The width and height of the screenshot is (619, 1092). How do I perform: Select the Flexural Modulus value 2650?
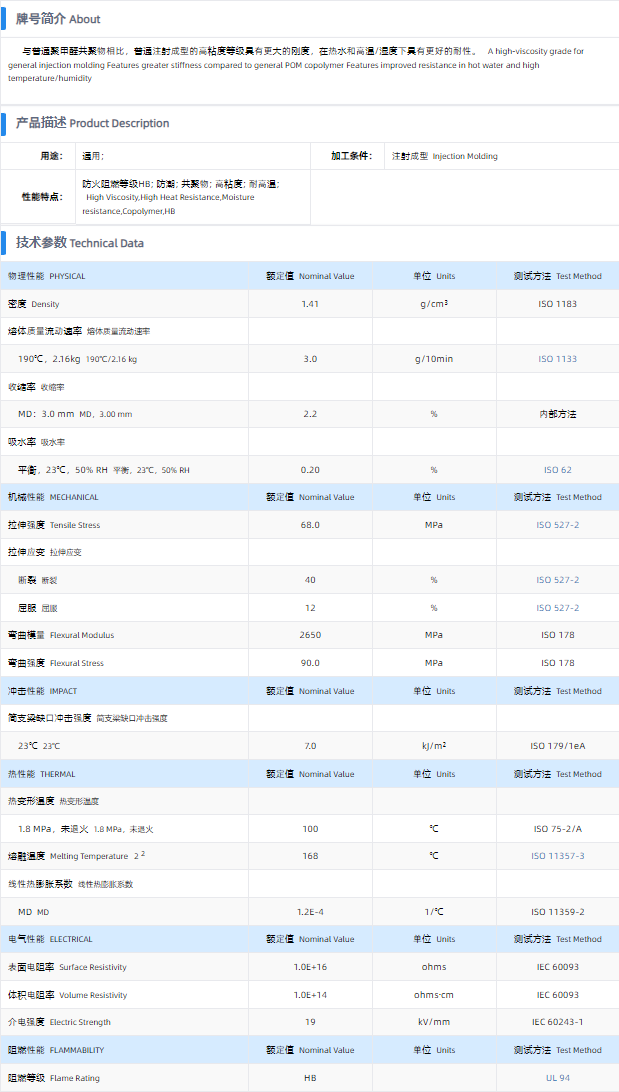pos(310,635)
